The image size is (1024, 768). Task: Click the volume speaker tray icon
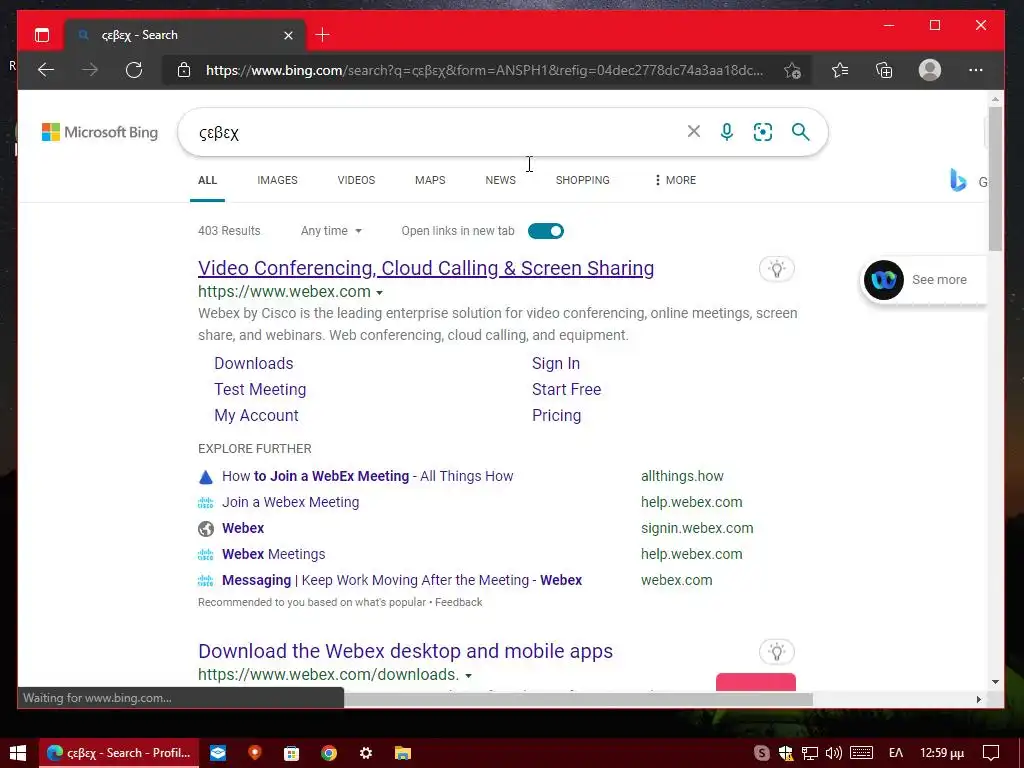tap(833, 753)
